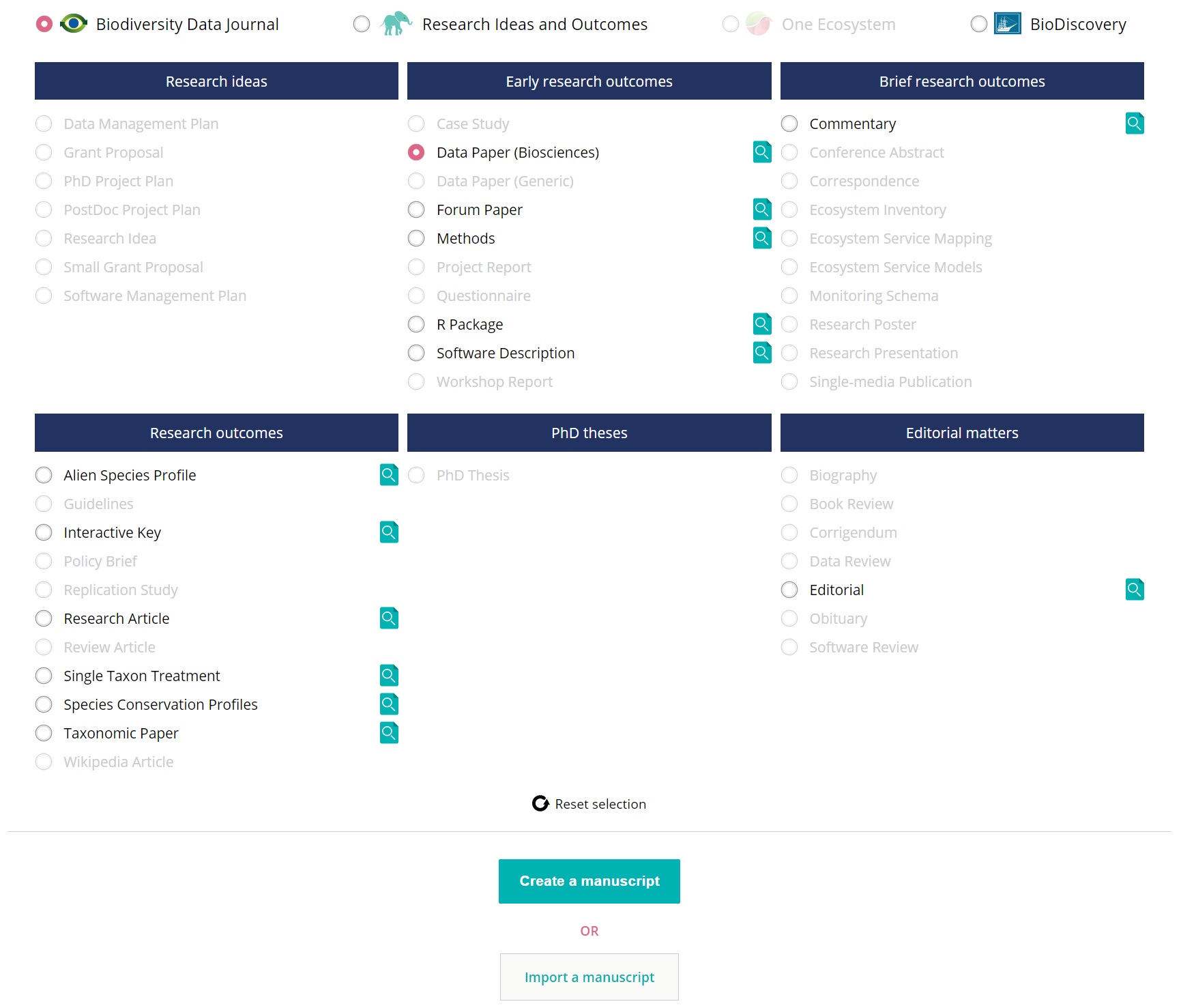Open template preview icon for Research Article
This screenshot has width=1181, height=1008.
(x=389, y=618)
